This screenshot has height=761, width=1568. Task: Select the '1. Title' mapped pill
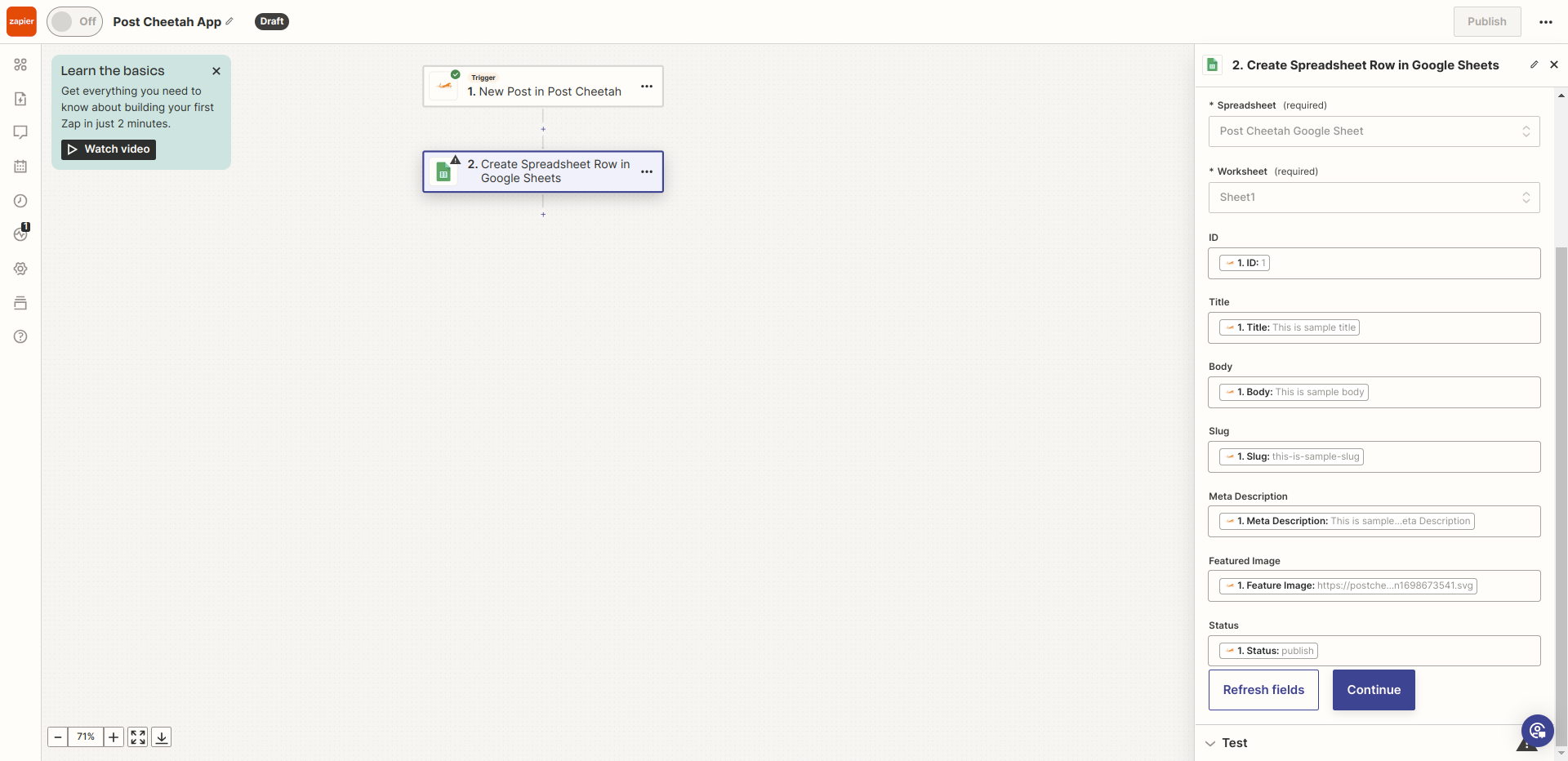point(1290,327)
